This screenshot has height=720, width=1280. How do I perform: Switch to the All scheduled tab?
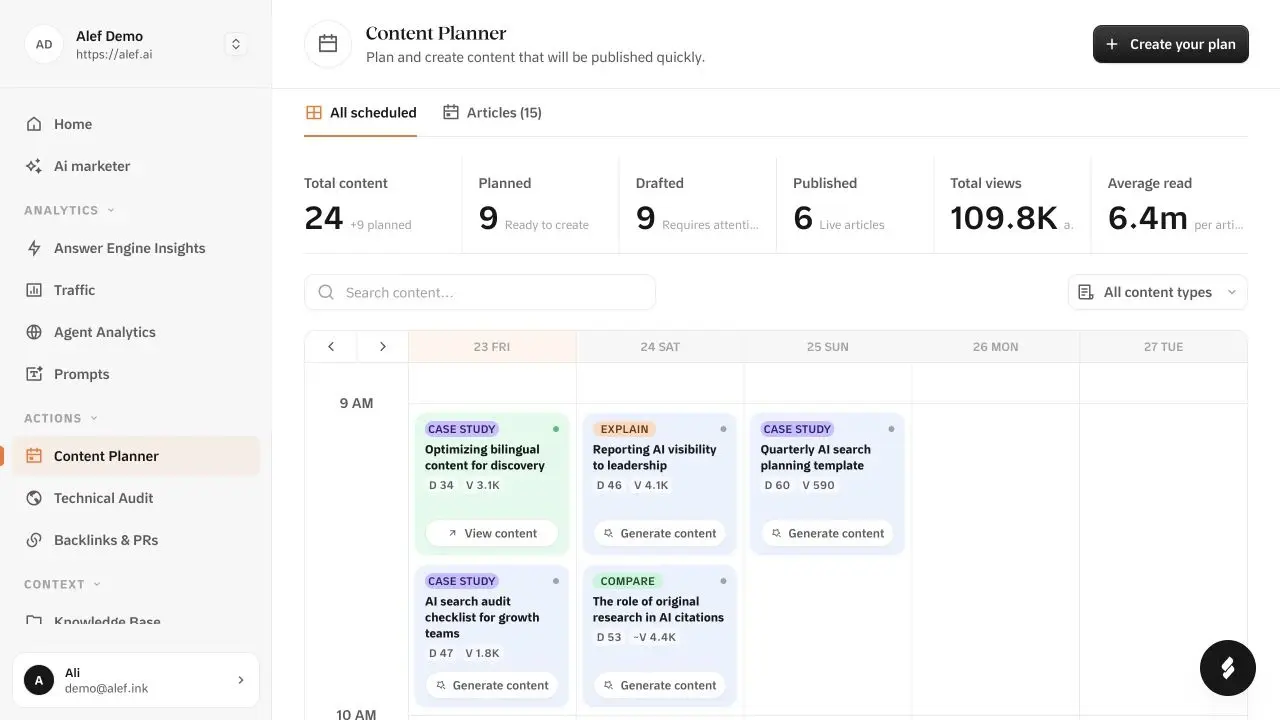click(361, 113)
